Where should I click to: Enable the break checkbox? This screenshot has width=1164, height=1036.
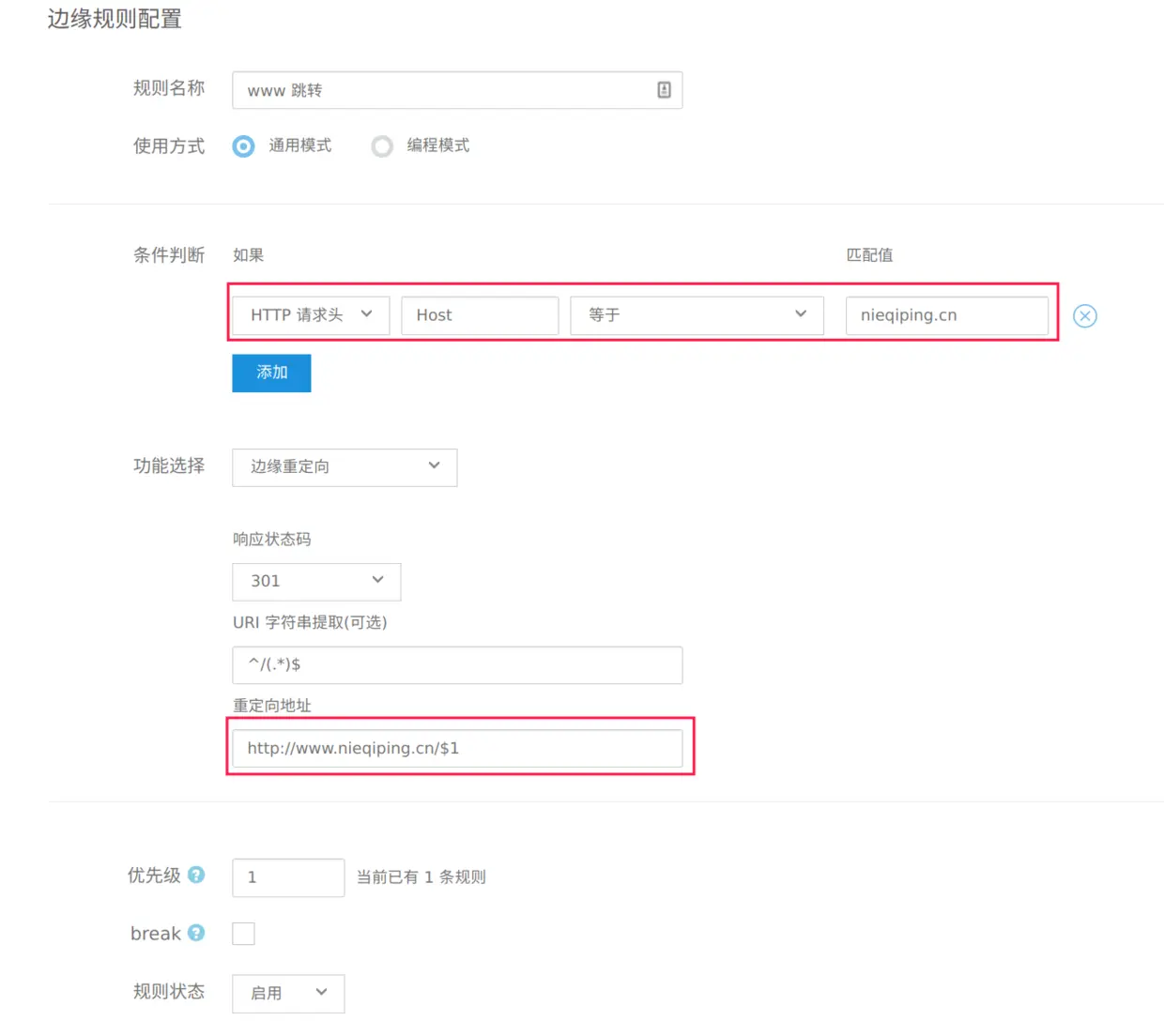(243, 933)
